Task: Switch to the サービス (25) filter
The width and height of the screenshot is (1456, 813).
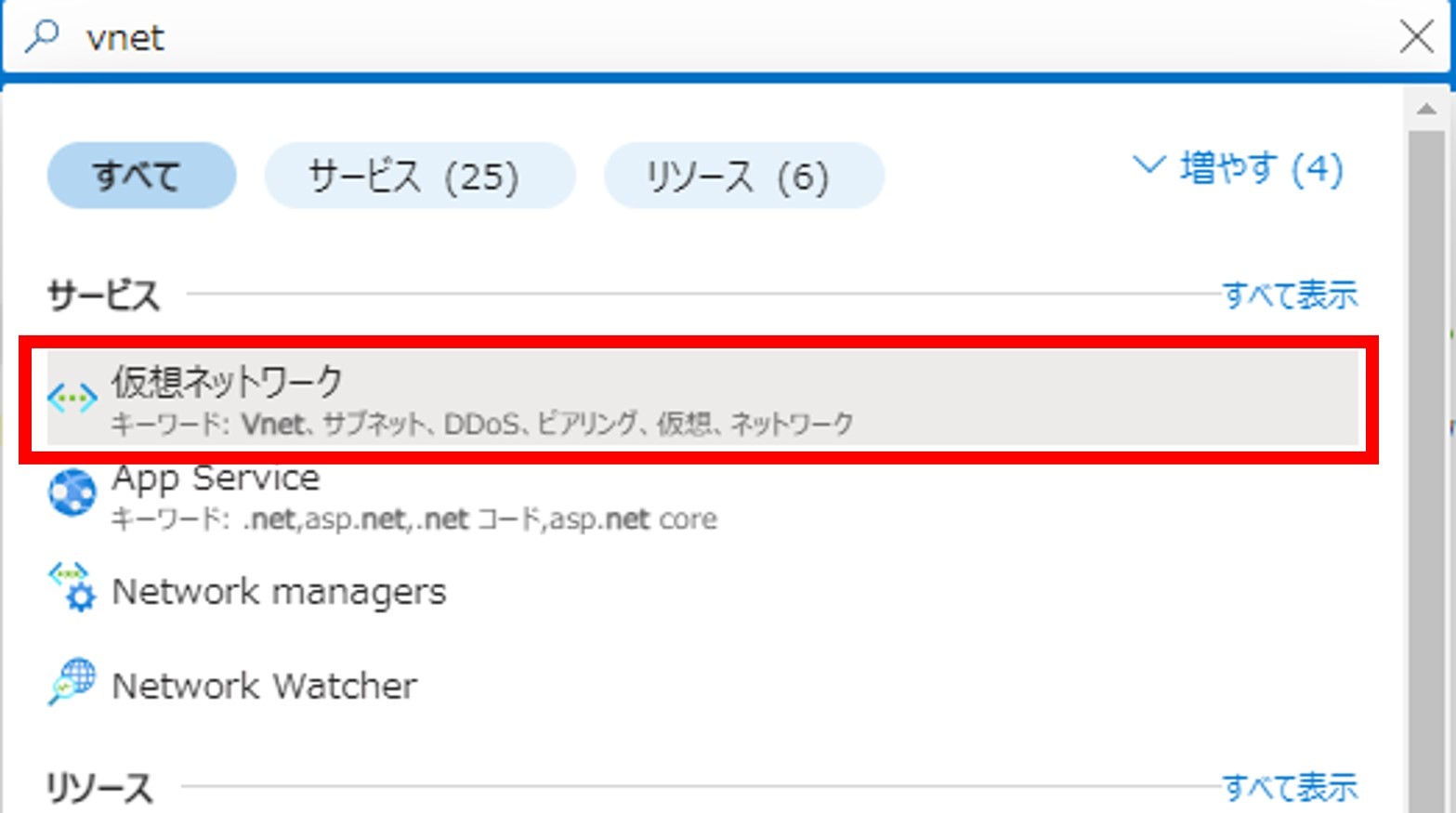Action: coord(419,176)
